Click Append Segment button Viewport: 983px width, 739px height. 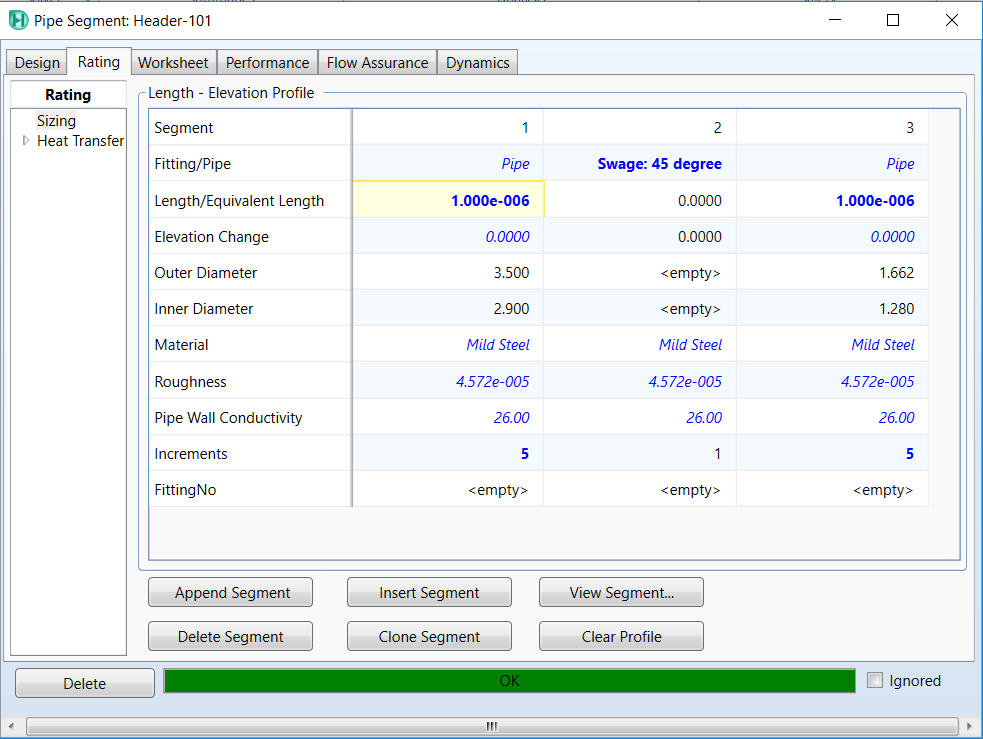point(230,592)
